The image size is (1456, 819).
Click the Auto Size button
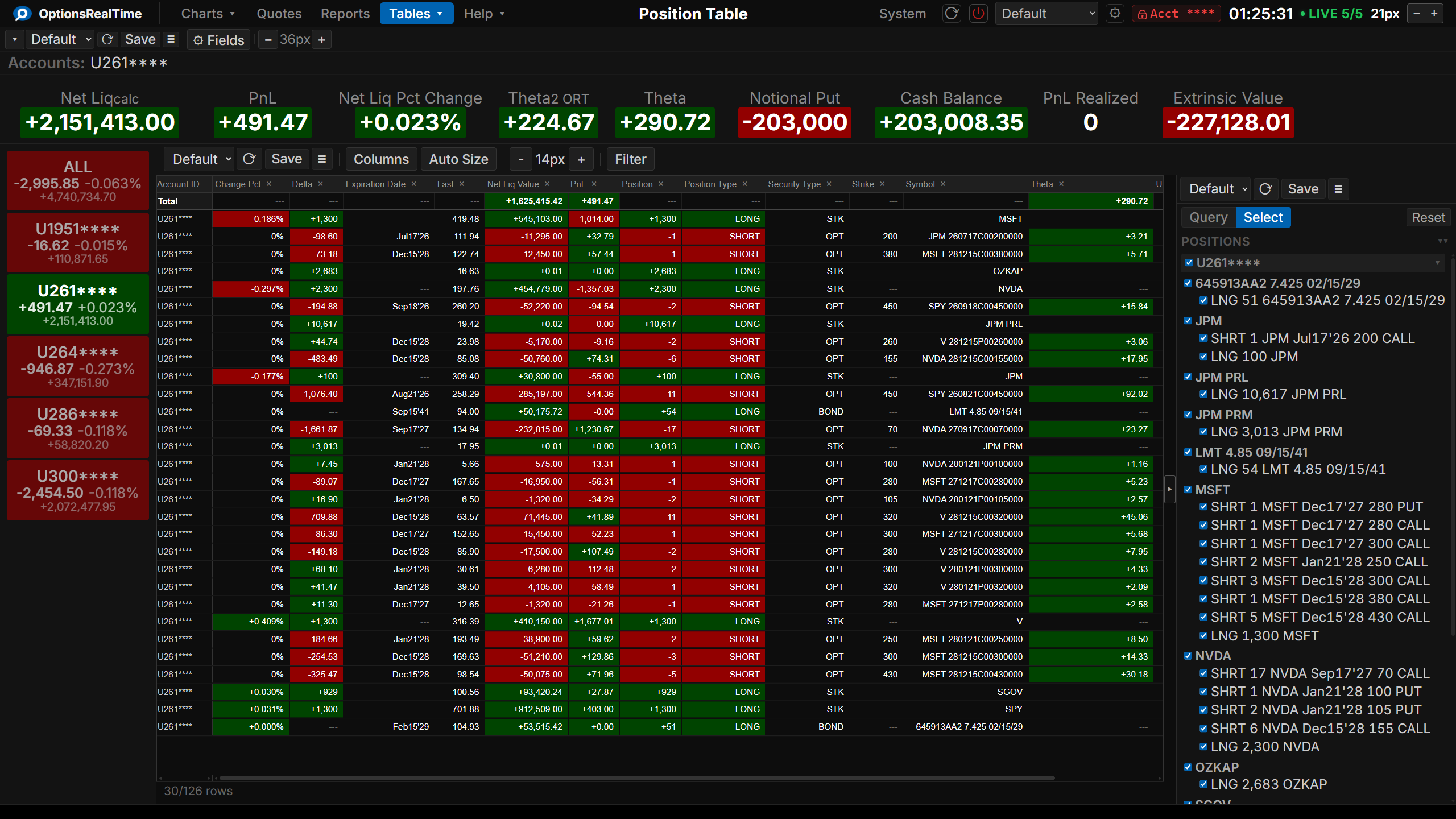click(458, 159)
